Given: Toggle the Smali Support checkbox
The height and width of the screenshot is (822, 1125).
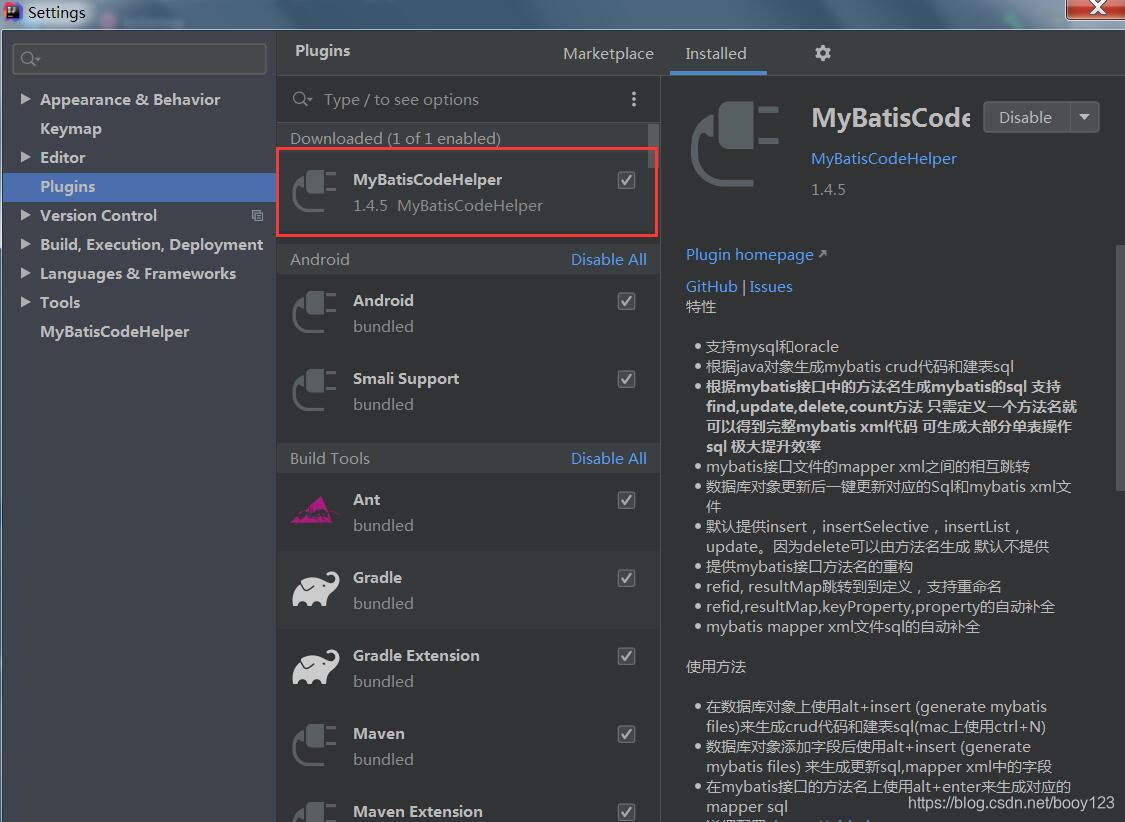Looking at the screenshot, I should click(626, 379).
